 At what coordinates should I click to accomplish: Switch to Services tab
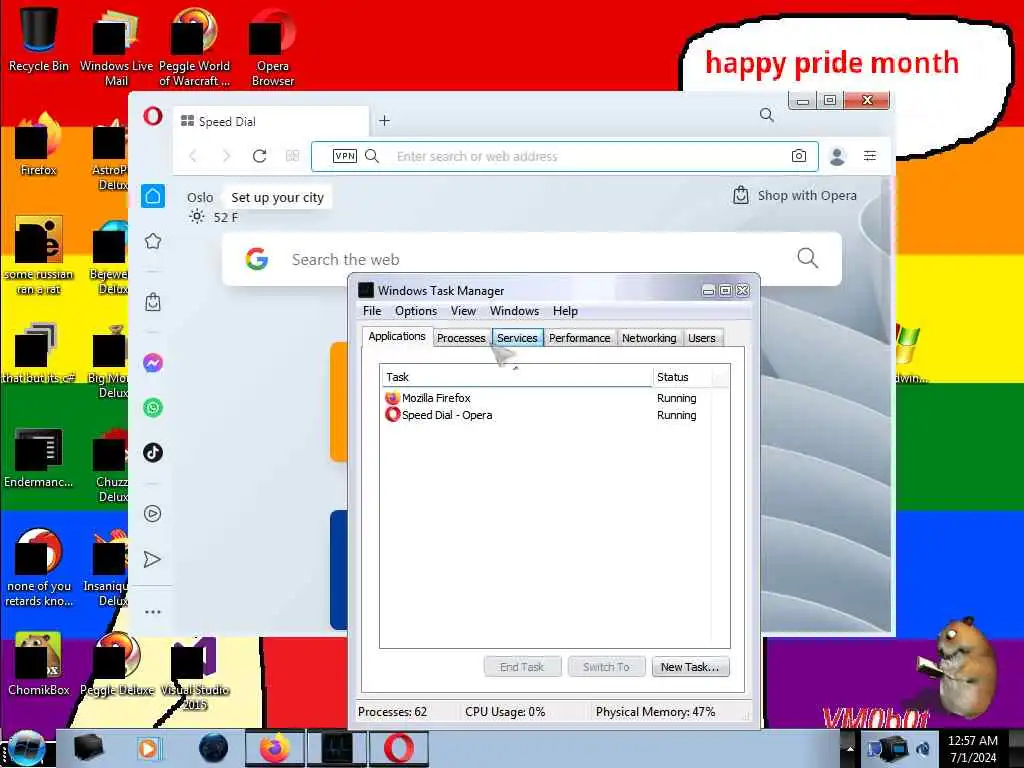point(517,338)
